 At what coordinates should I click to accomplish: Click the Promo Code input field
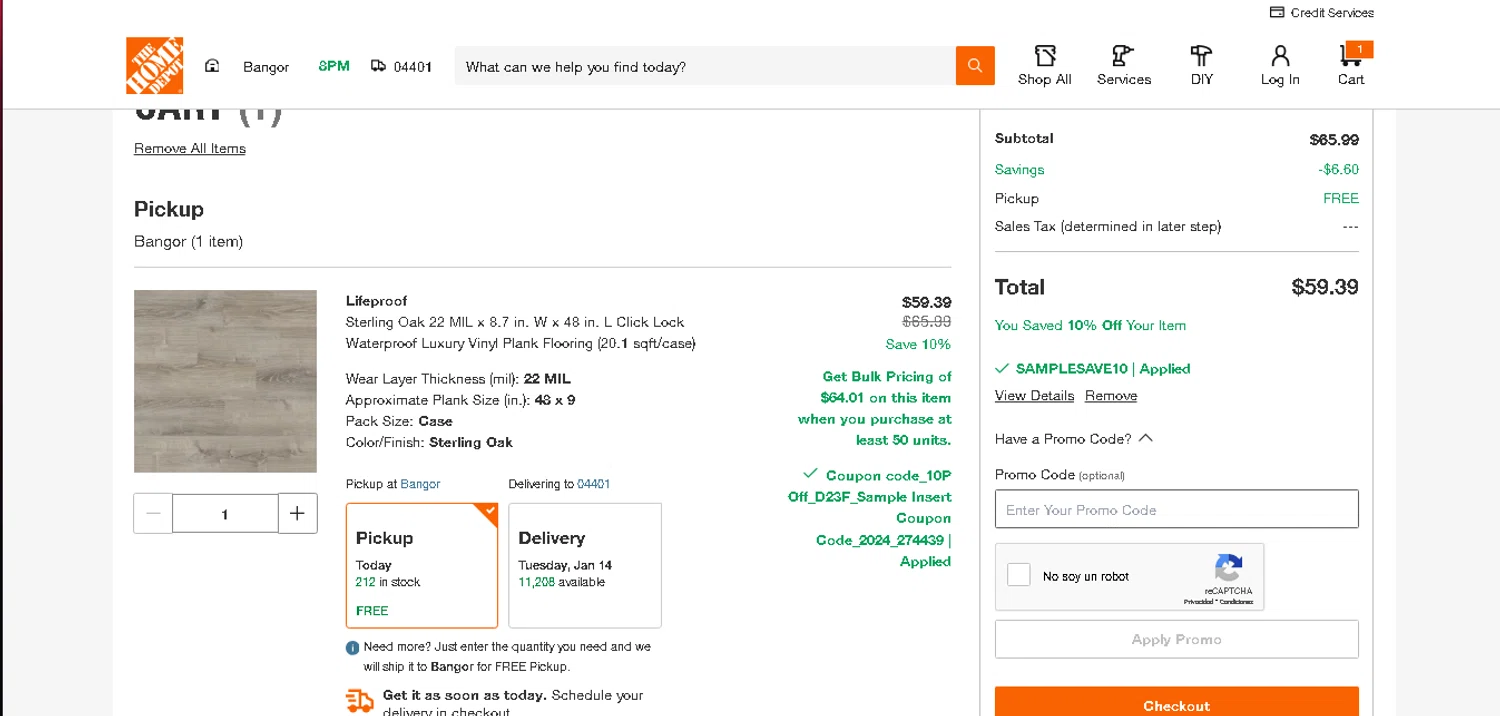click(1177, 509)
